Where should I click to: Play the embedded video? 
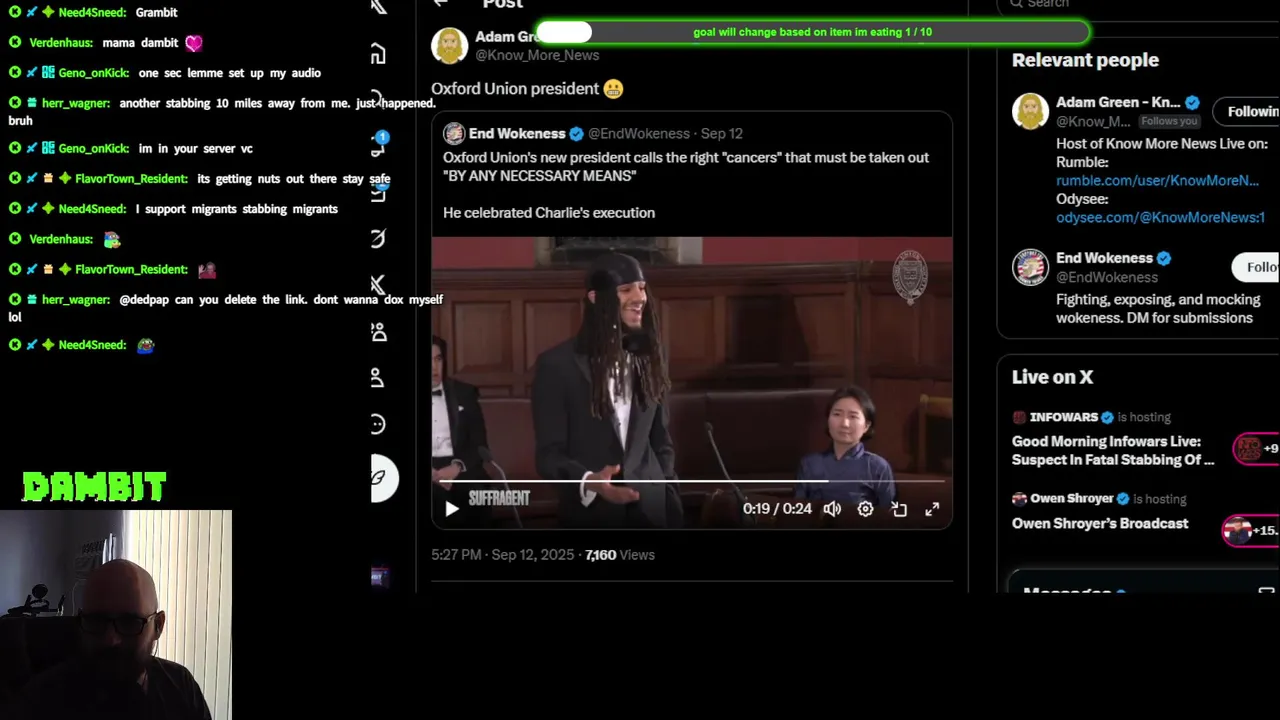[x=451, y=509]
